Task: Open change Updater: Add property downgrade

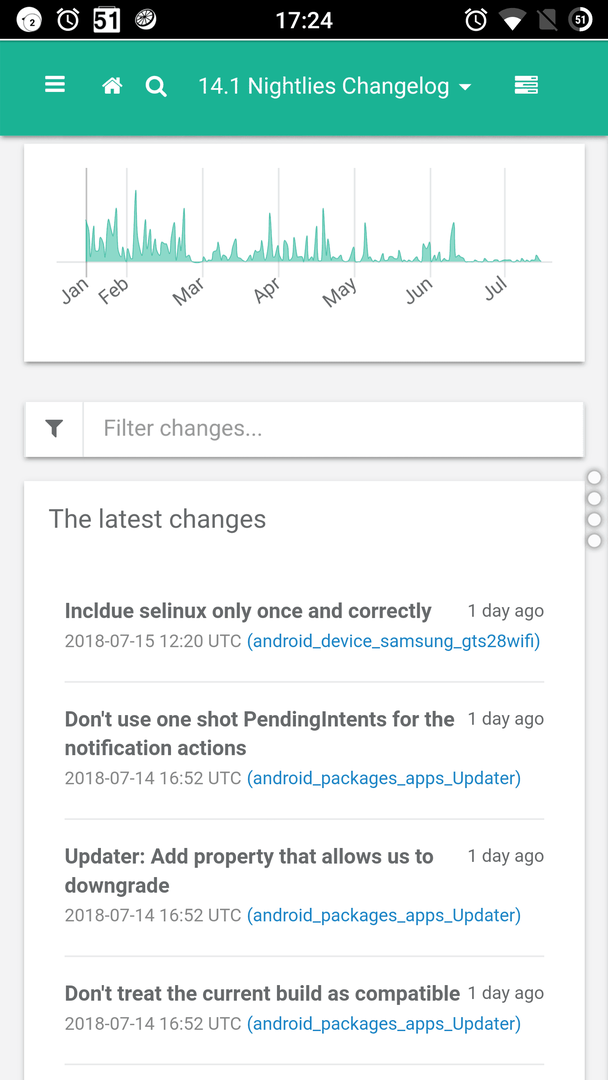Action: 249,871
